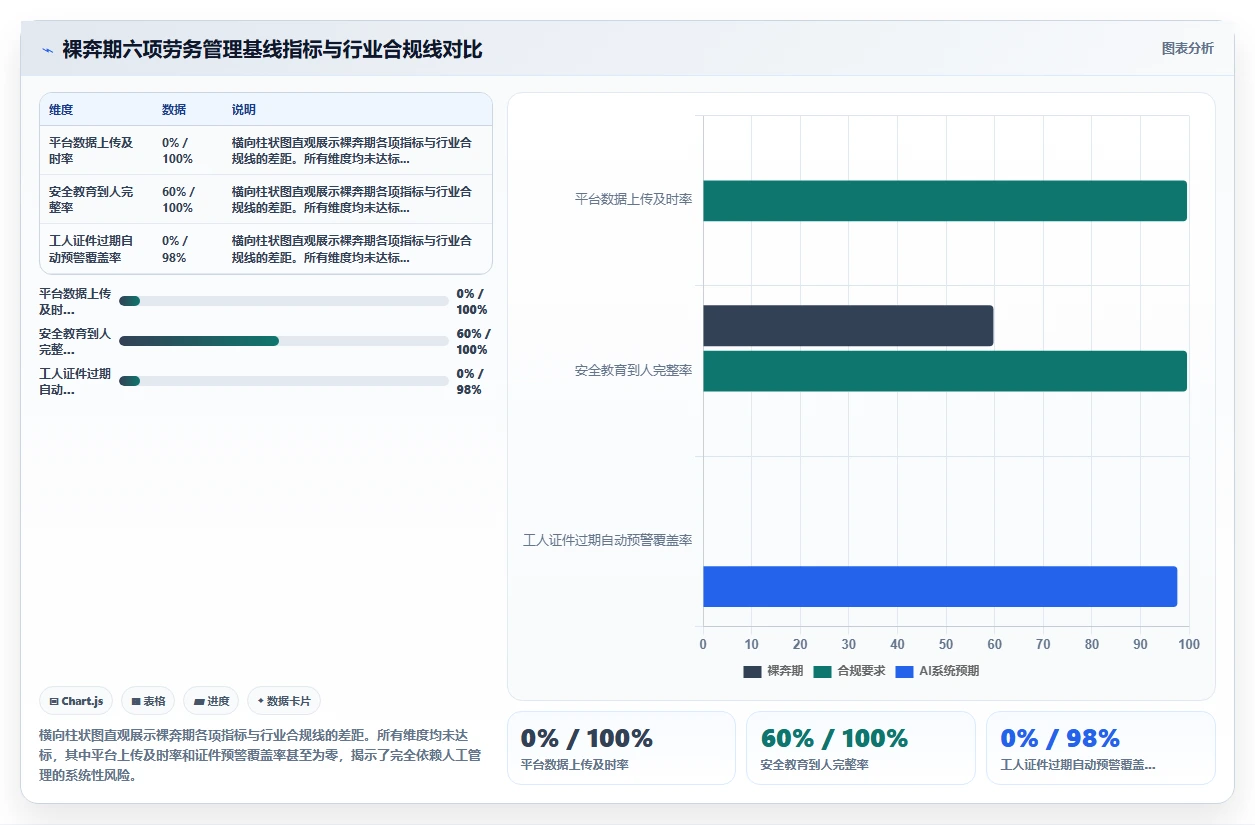Click x-axis tick label 100

(x=1188, y=644)
